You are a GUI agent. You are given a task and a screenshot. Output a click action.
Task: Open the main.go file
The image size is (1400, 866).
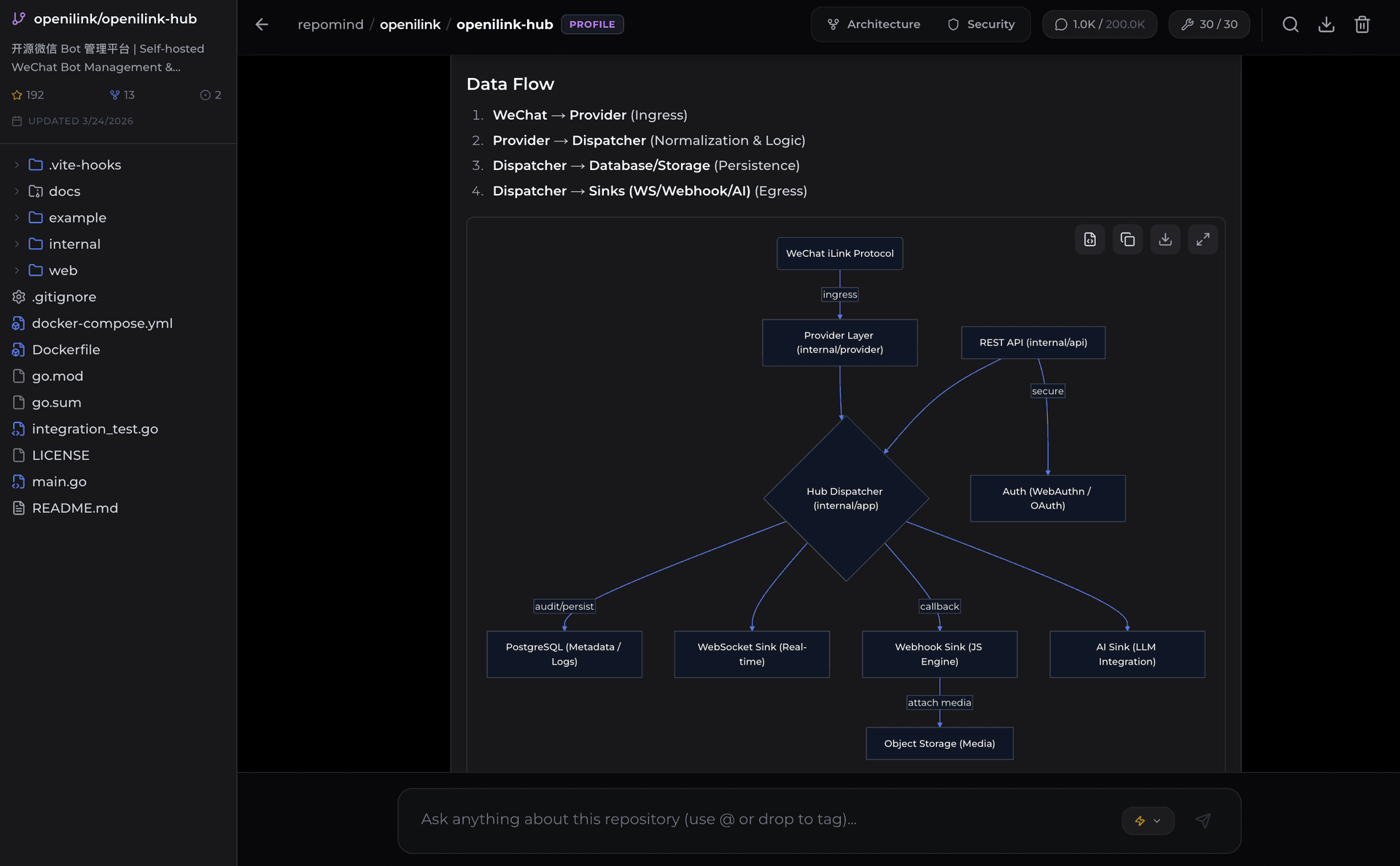tap(59, 482)
